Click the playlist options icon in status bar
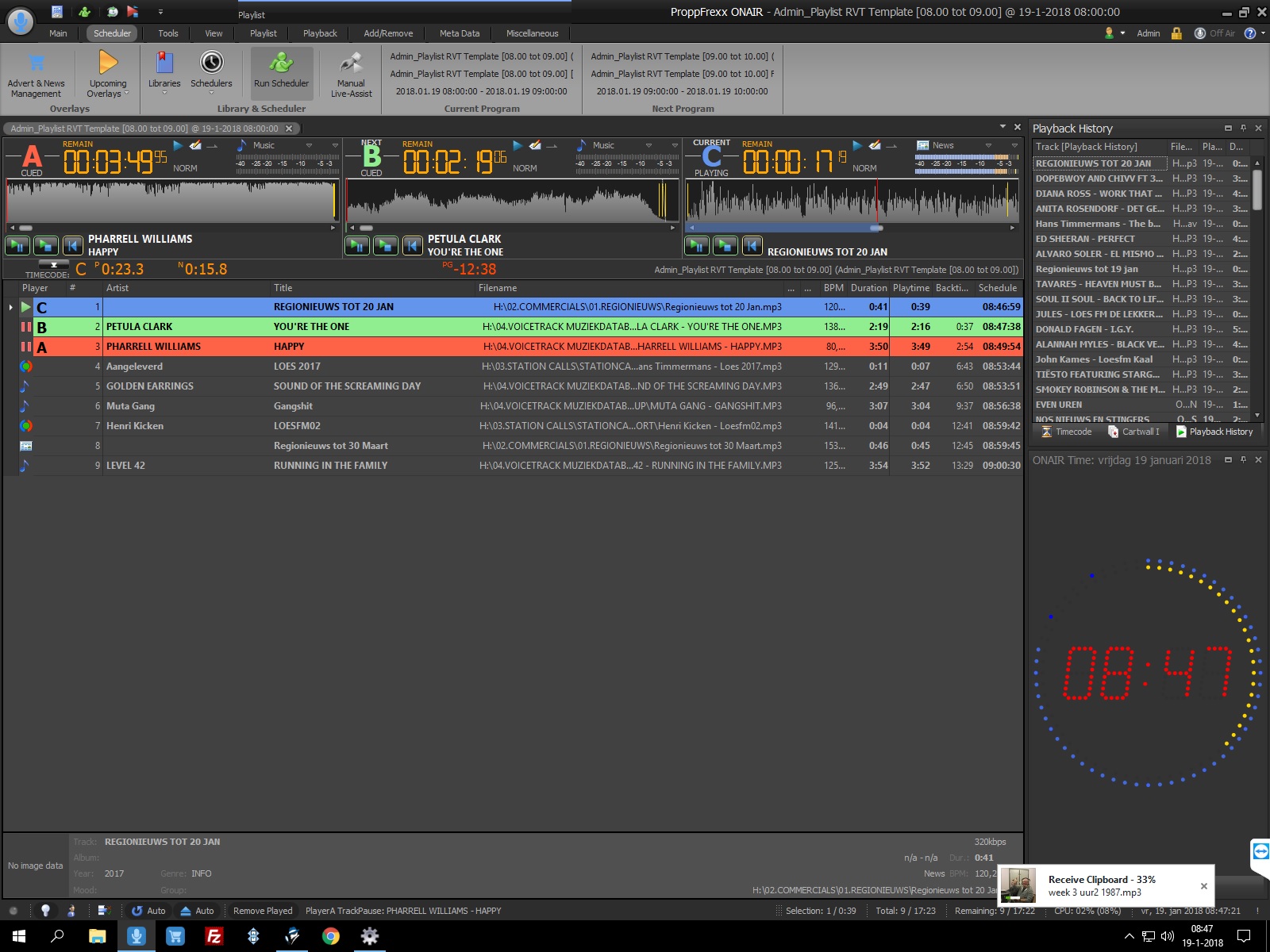Screen dimensions: 1270x952 click(104, 911)
